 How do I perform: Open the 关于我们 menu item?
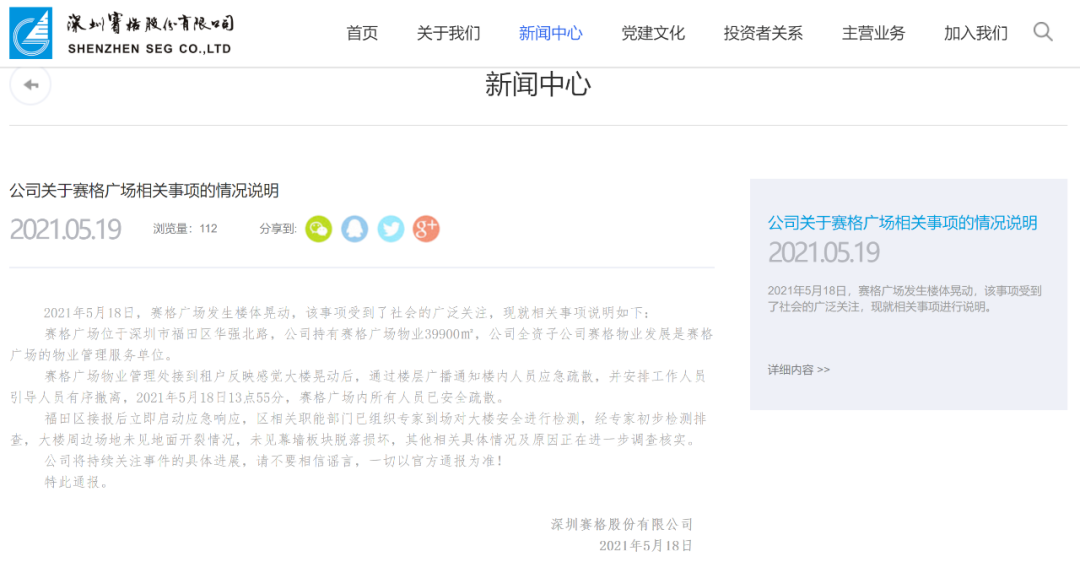coord(448,33)
